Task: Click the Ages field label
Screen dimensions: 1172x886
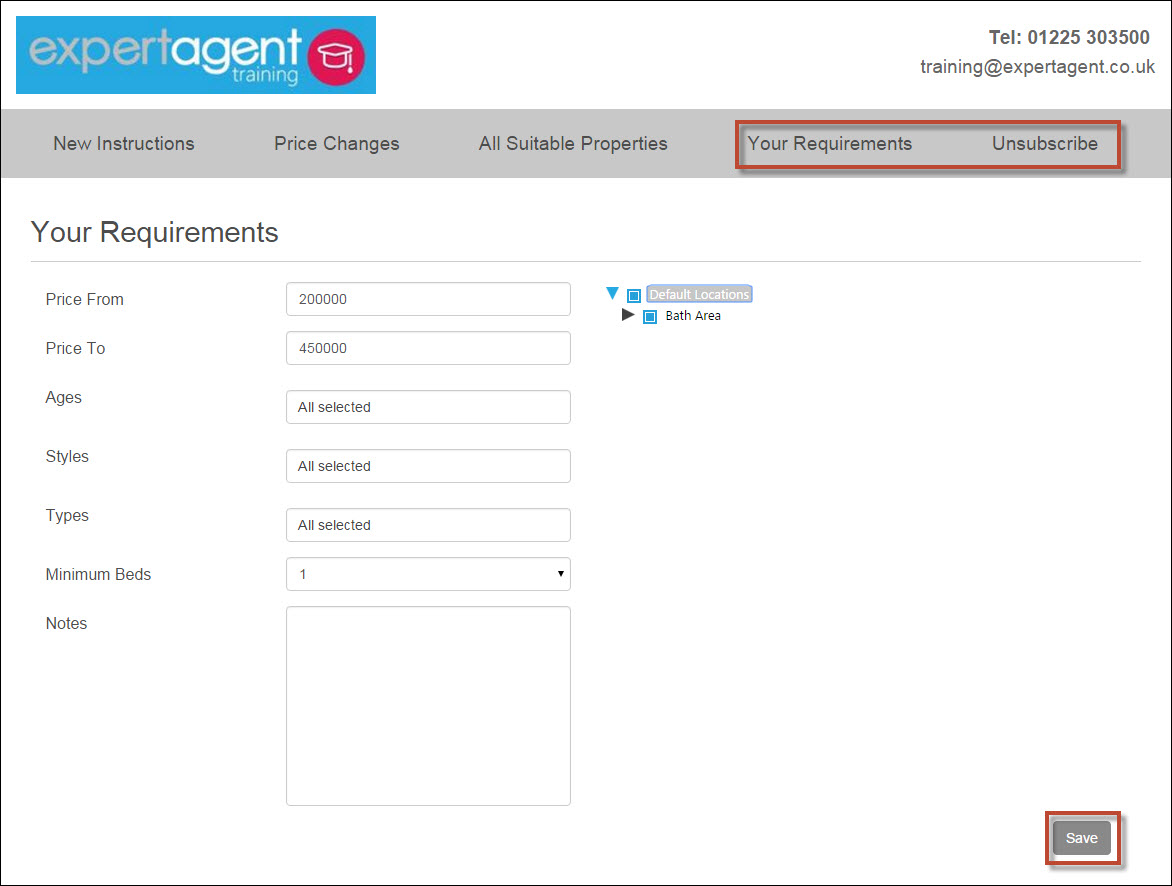Action: coord(64,398)
